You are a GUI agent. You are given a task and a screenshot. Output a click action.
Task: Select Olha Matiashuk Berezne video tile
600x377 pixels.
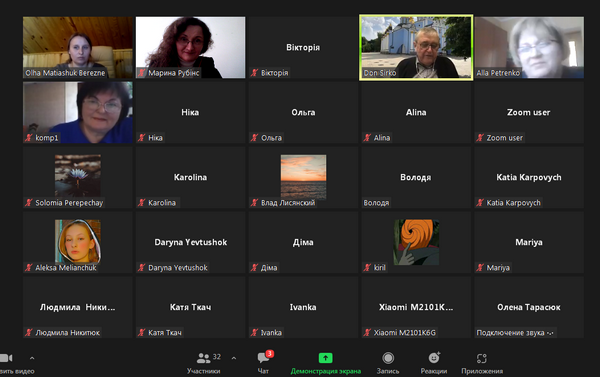coord(78,47)
